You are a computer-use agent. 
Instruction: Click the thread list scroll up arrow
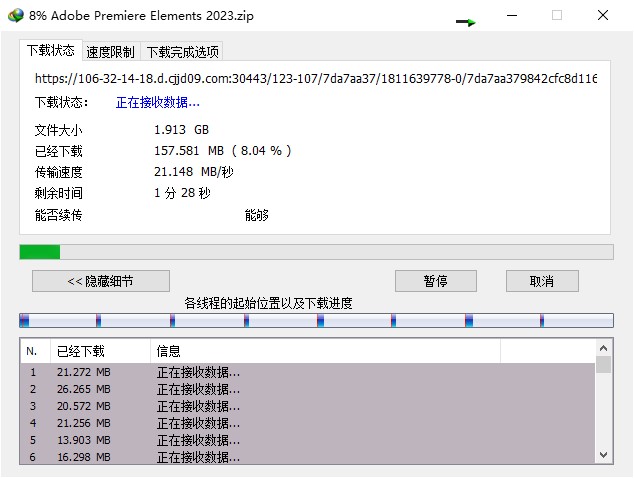603,349
